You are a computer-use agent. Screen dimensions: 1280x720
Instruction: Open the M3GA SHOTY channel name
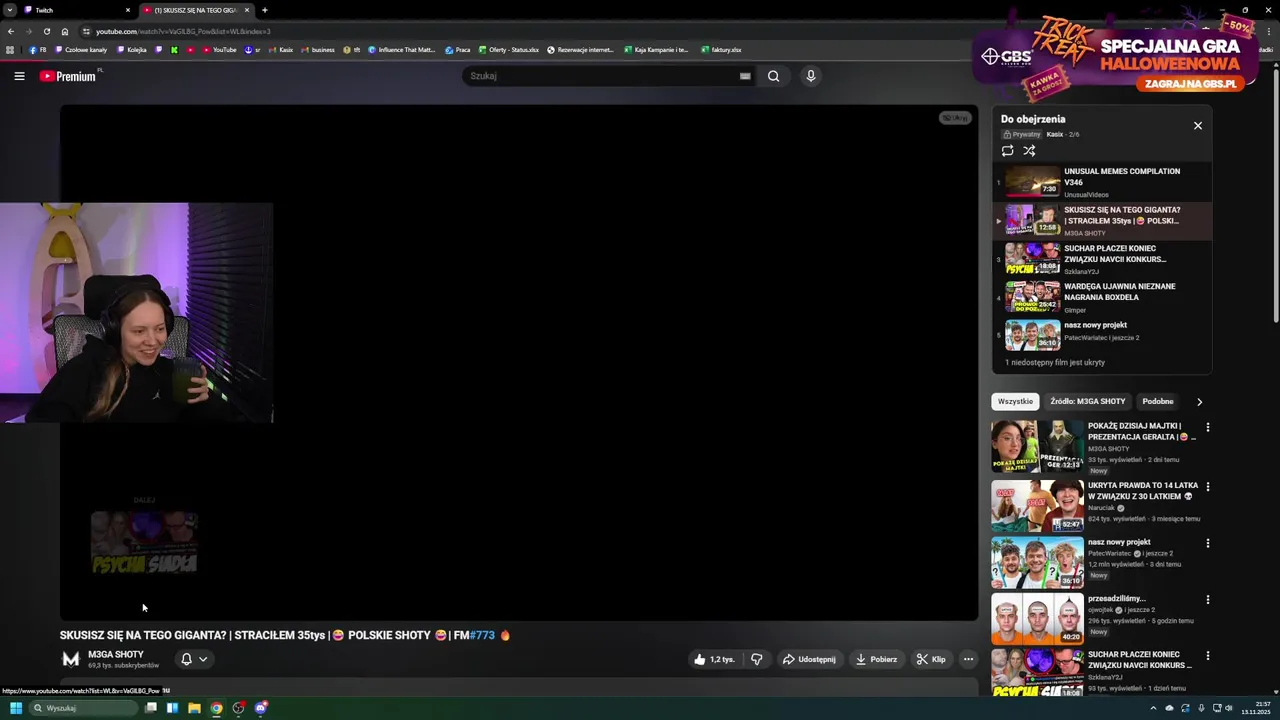(116, 654)
